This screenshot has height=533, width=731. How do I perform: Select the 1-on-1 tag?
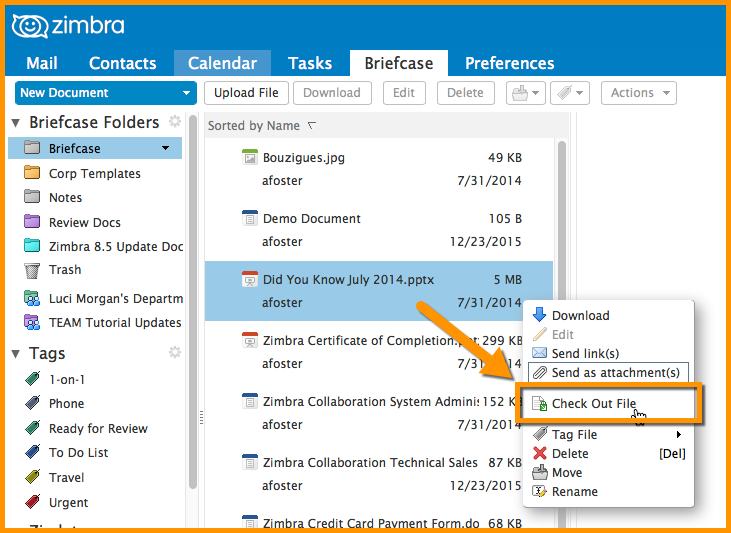click(67, 380)
